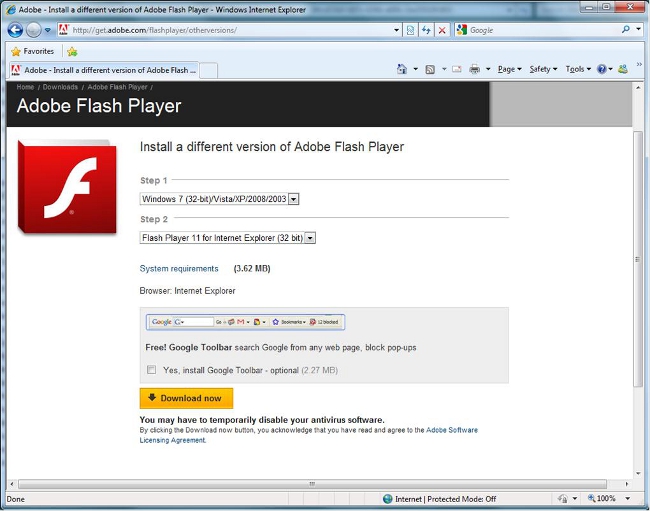
Task: Open the Favorites center
Action: [33, 51]
